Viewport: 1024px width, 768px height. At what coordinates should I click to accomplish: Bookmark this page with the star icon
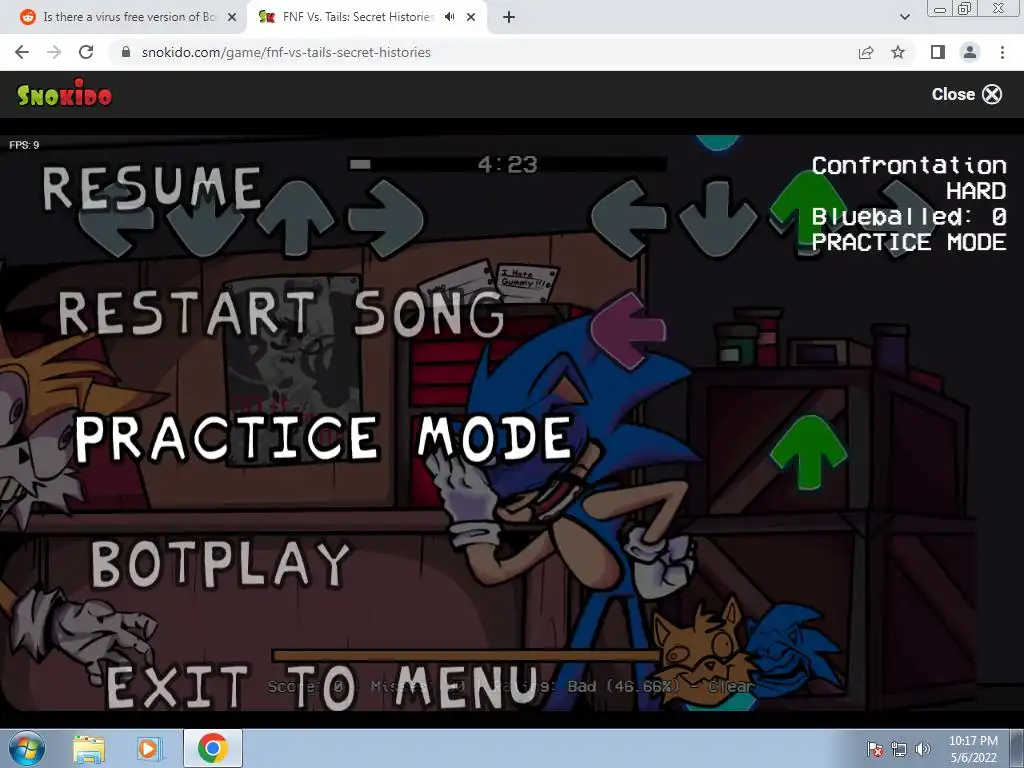pyautogui.click(x=898, y=52)
